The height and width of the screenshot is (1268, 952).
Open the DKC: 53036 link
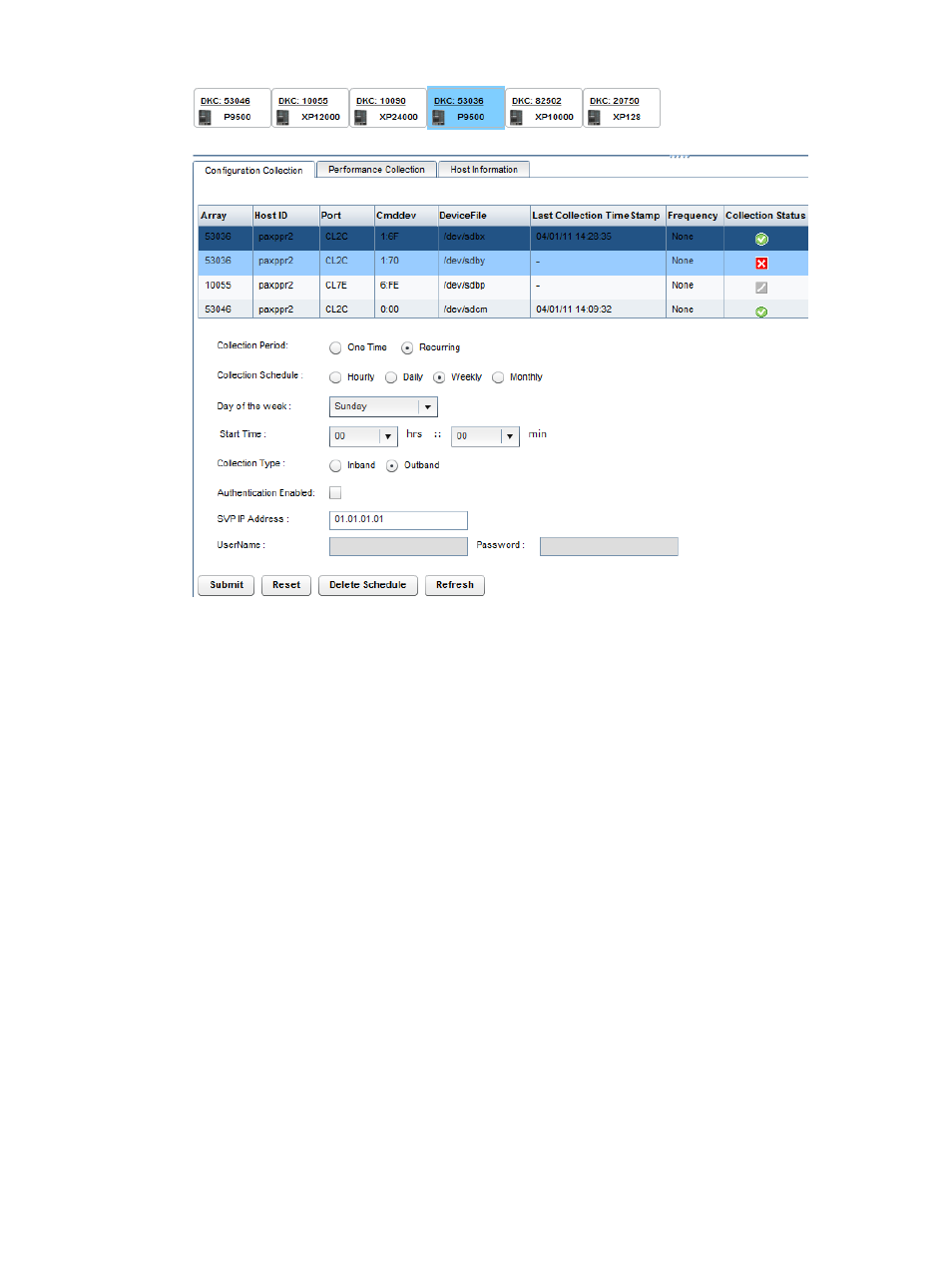(459, 101)
